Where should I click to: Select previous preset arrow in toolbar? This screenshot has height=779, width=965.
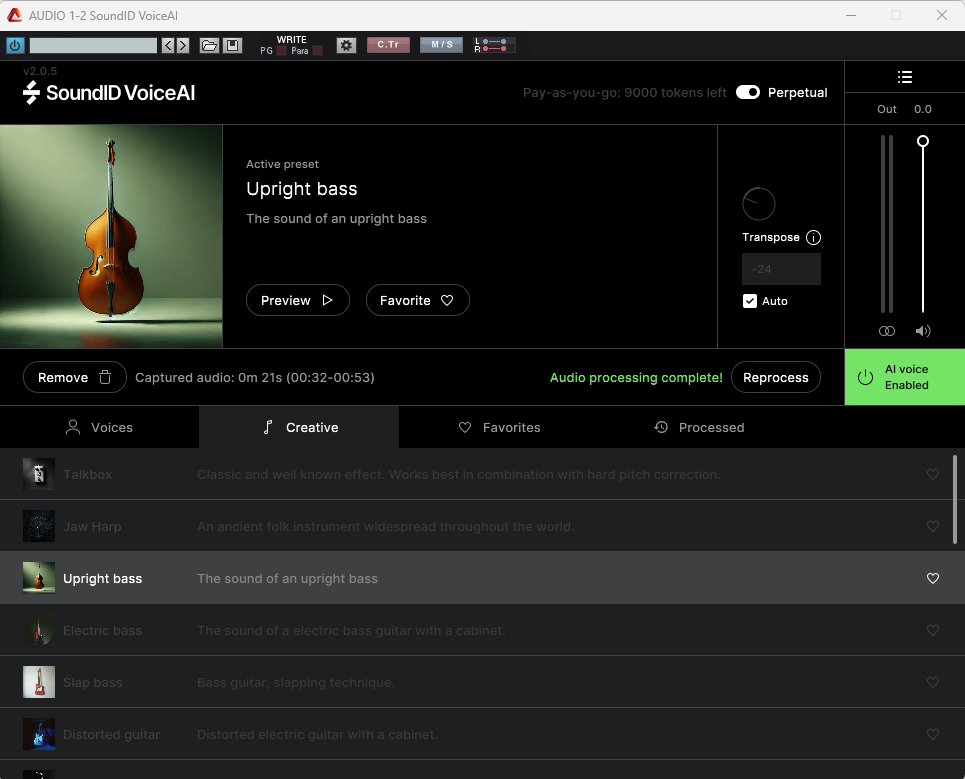(x=168, y=45)
